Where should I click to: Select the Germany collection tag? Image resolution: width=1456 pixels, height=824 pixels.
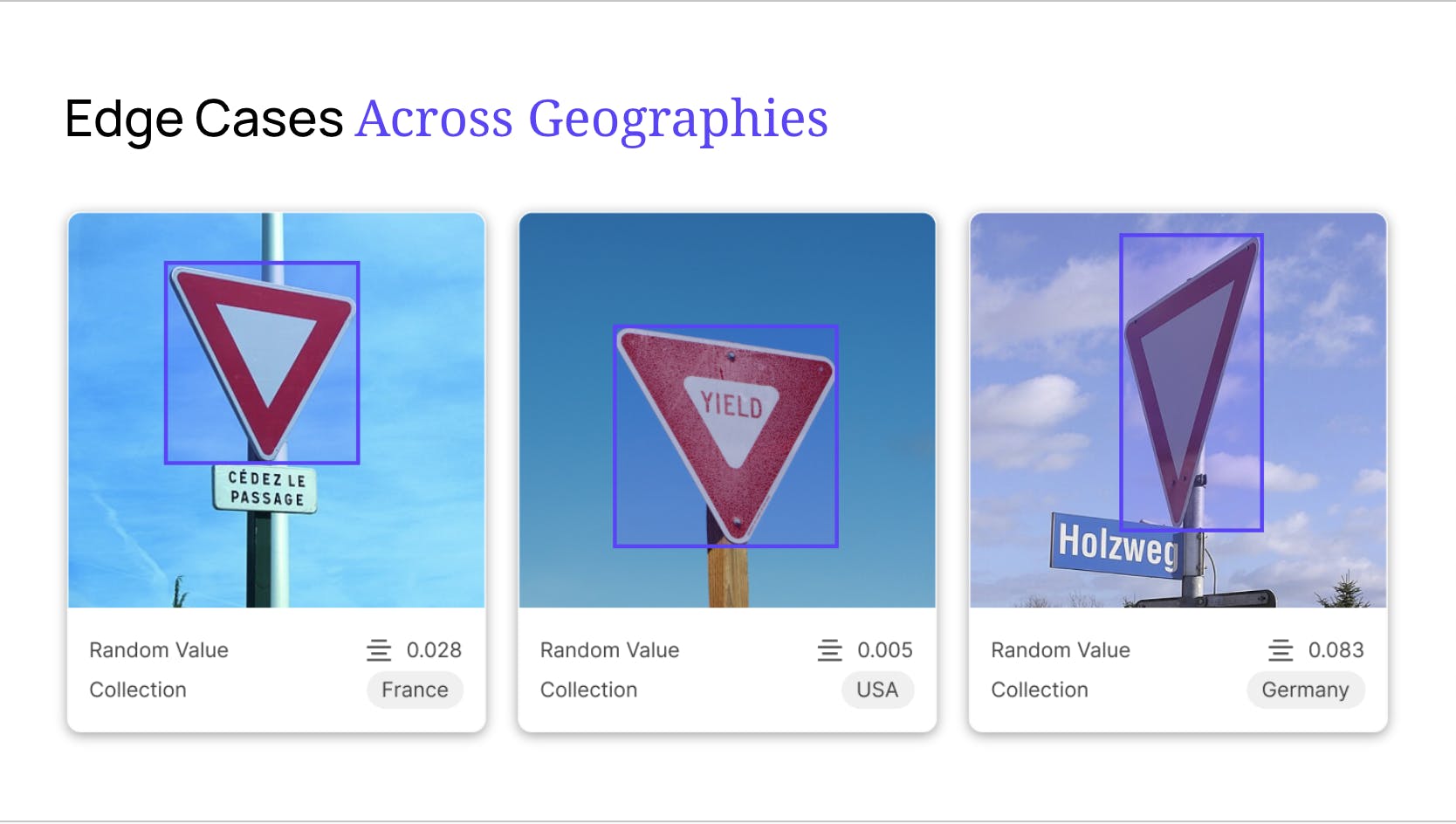[1305, 690]
